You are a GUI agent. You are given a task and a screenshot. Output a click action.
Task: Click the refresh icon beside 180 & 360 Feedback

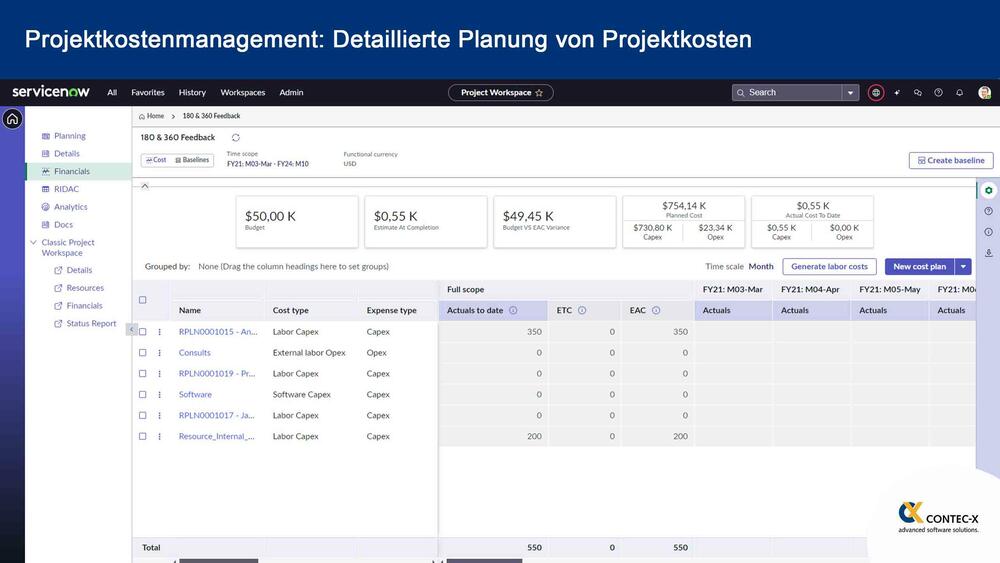click(236, 138)
